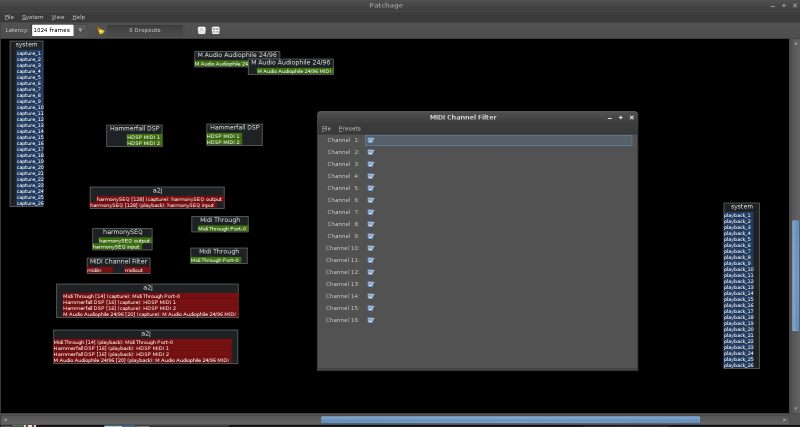Uncheck the Channel 9 checkbox
This screenshot has width=800, height=427.
[x=371, y=236]
